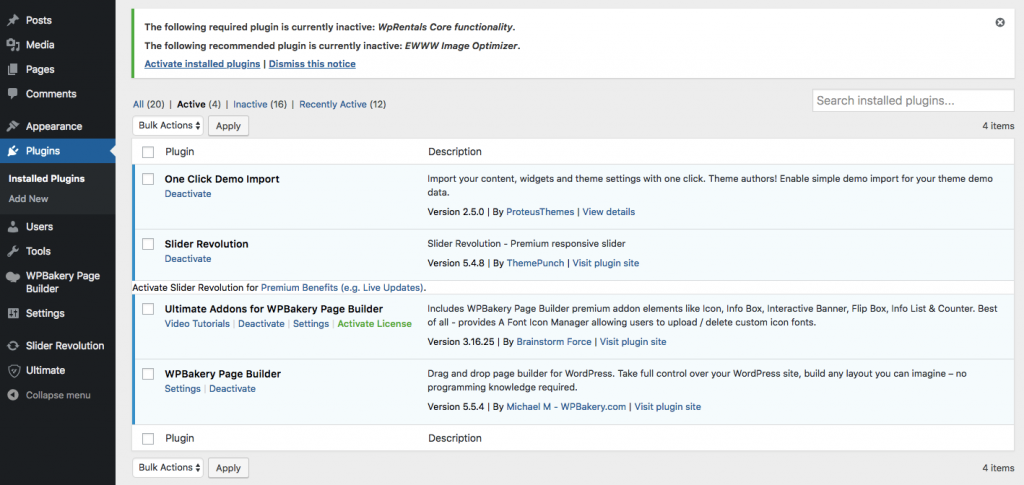The width and height of the screenshot is (1024, 485).
Task: Visit plugin site for WPBakery Page Builder
Action: [667, 407]
